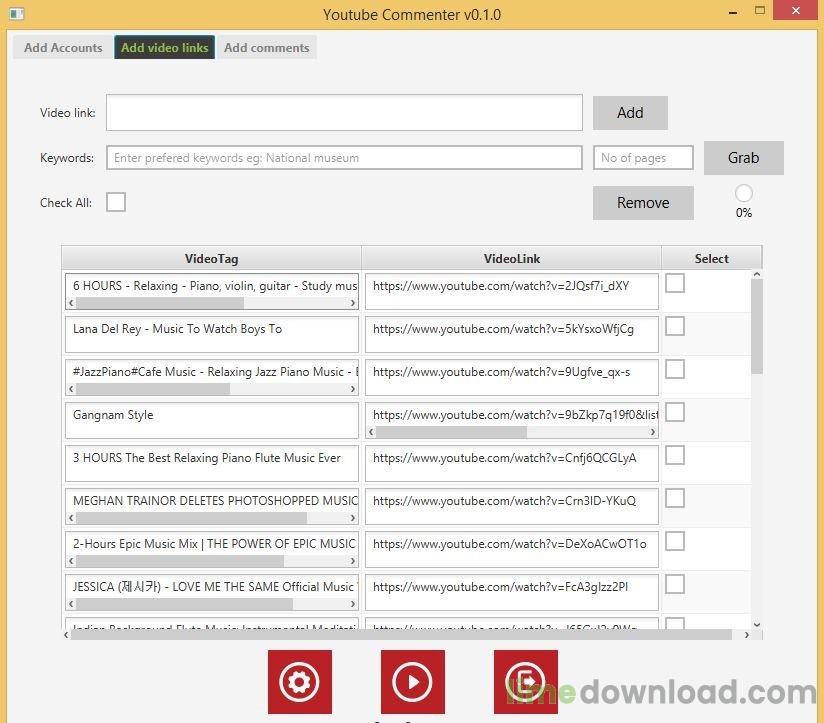Screen dimensions: 824x723
Task: Click the Select column header
Action: point(711,259)
